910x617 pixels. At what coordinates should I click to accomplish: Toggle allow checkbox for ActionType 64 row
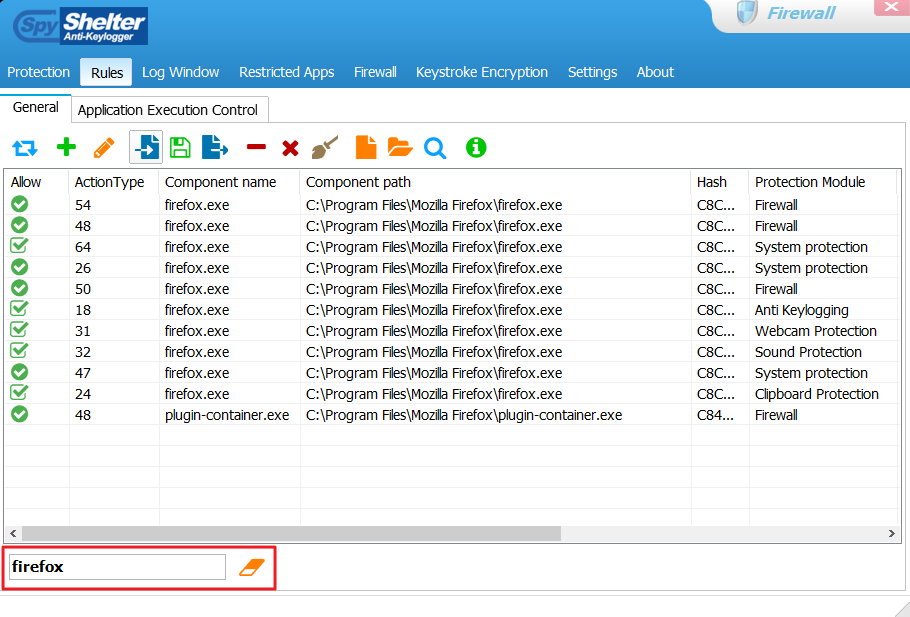(x=19, y=246)
